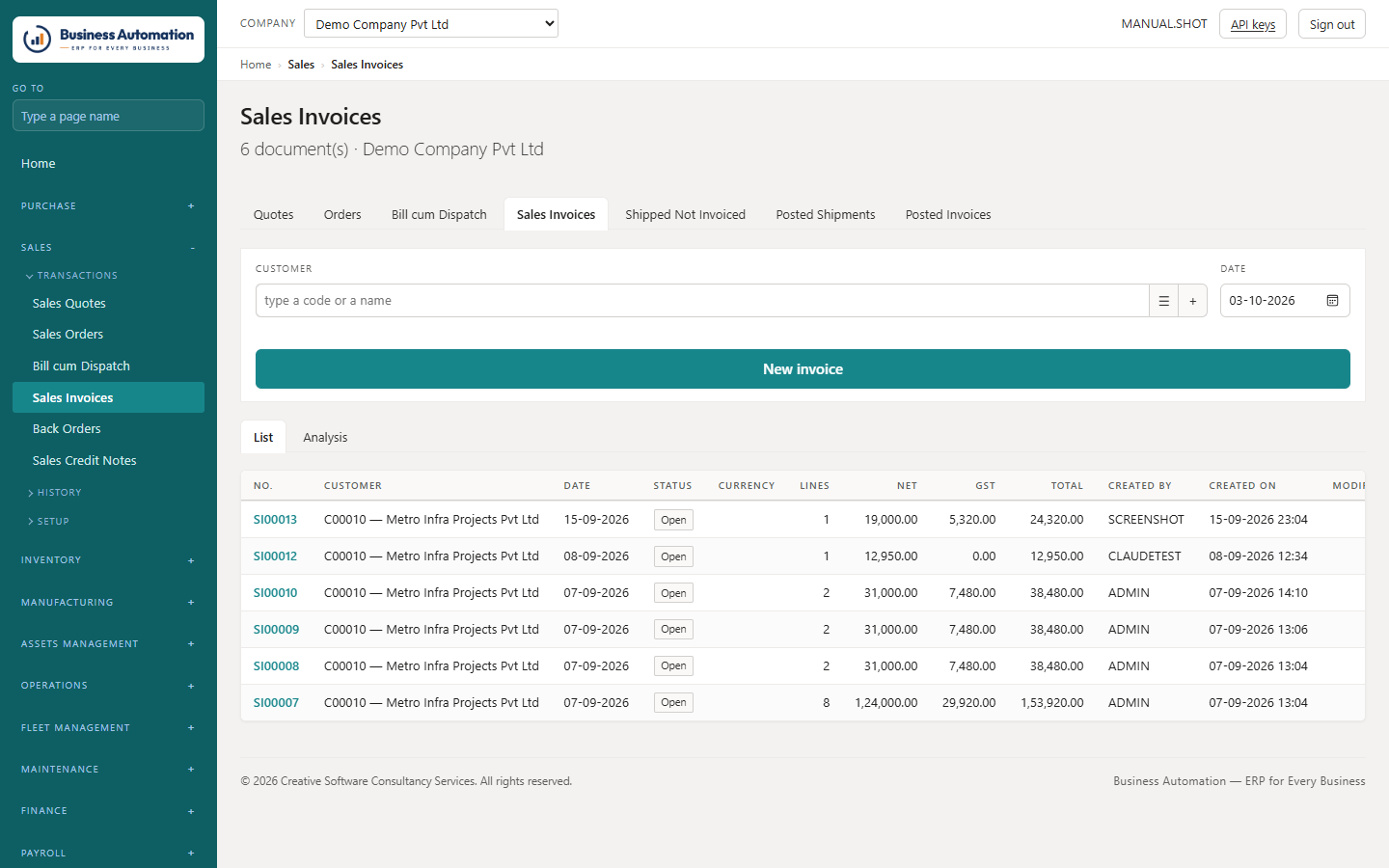The width and height of the screenshot is (1389, 868).
Task: Open the Company dropdown selector
Action: coord(431,23)
